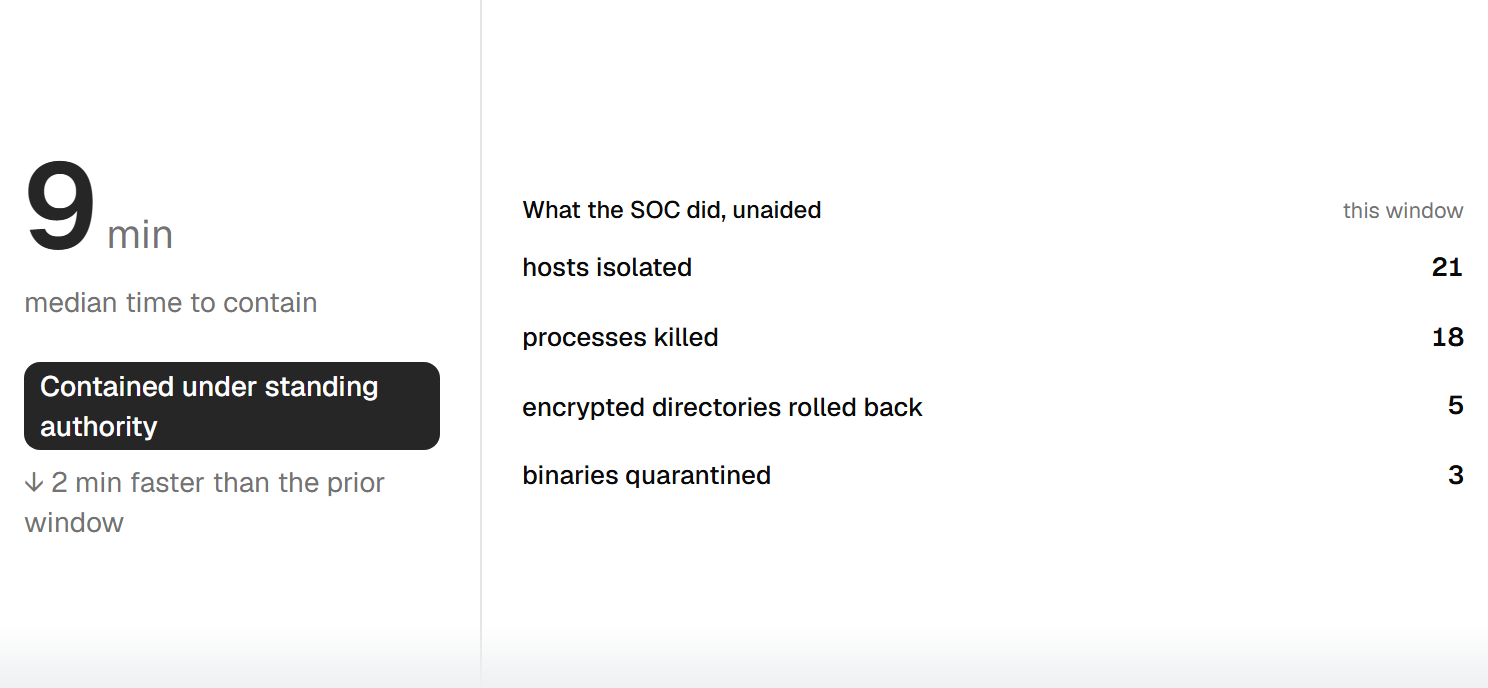Click the processes killed count 18

click(1447, 337)
